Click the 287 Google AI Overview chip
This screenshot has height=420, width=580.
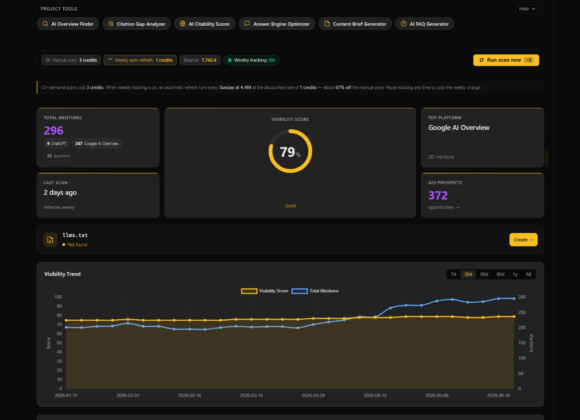[97, 144]
